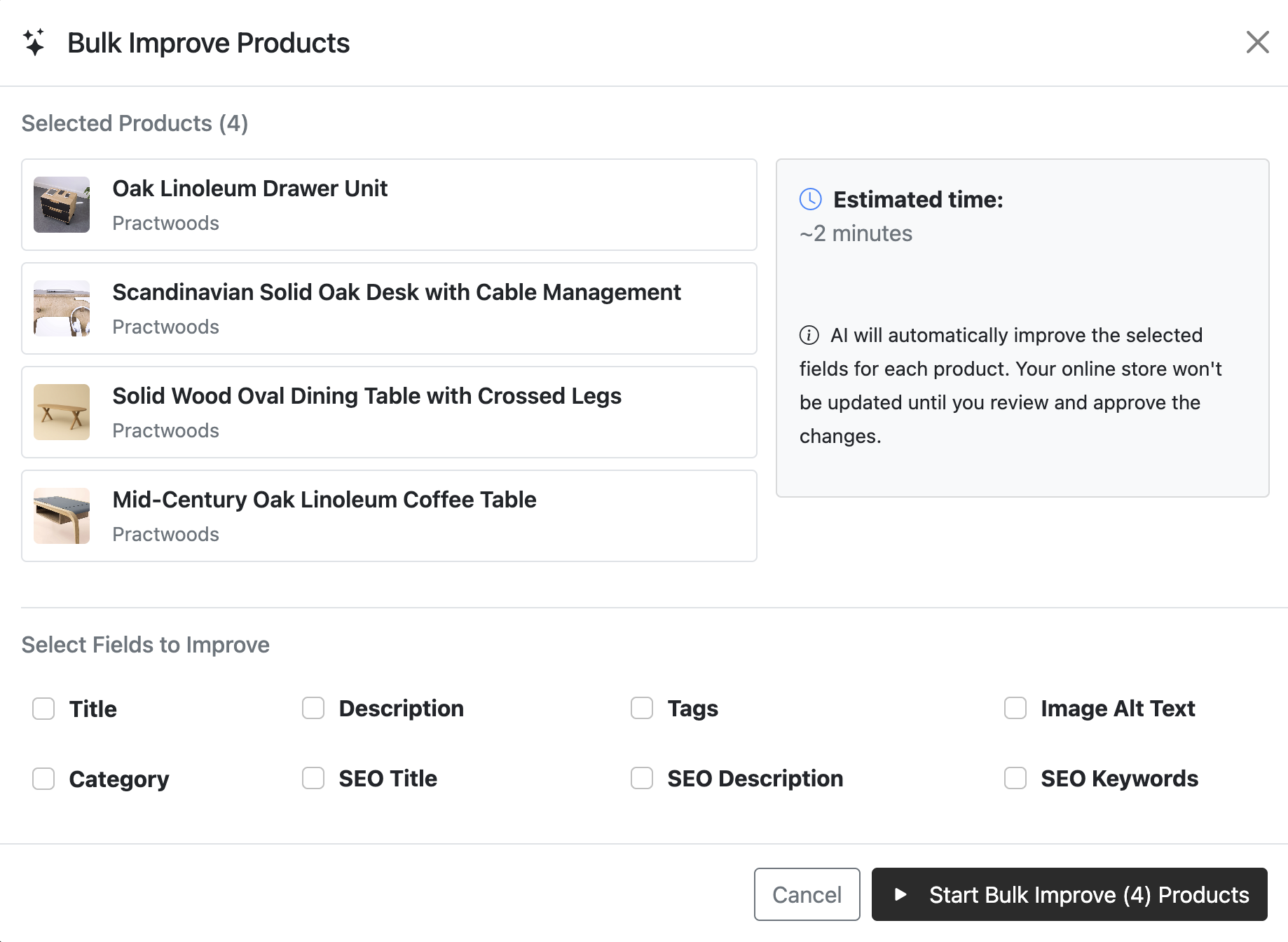Screen dimensions: 1288x942
Task: Enable Image Alt Text improvement
Action: pyautogui.click(x=1015, y=708)
